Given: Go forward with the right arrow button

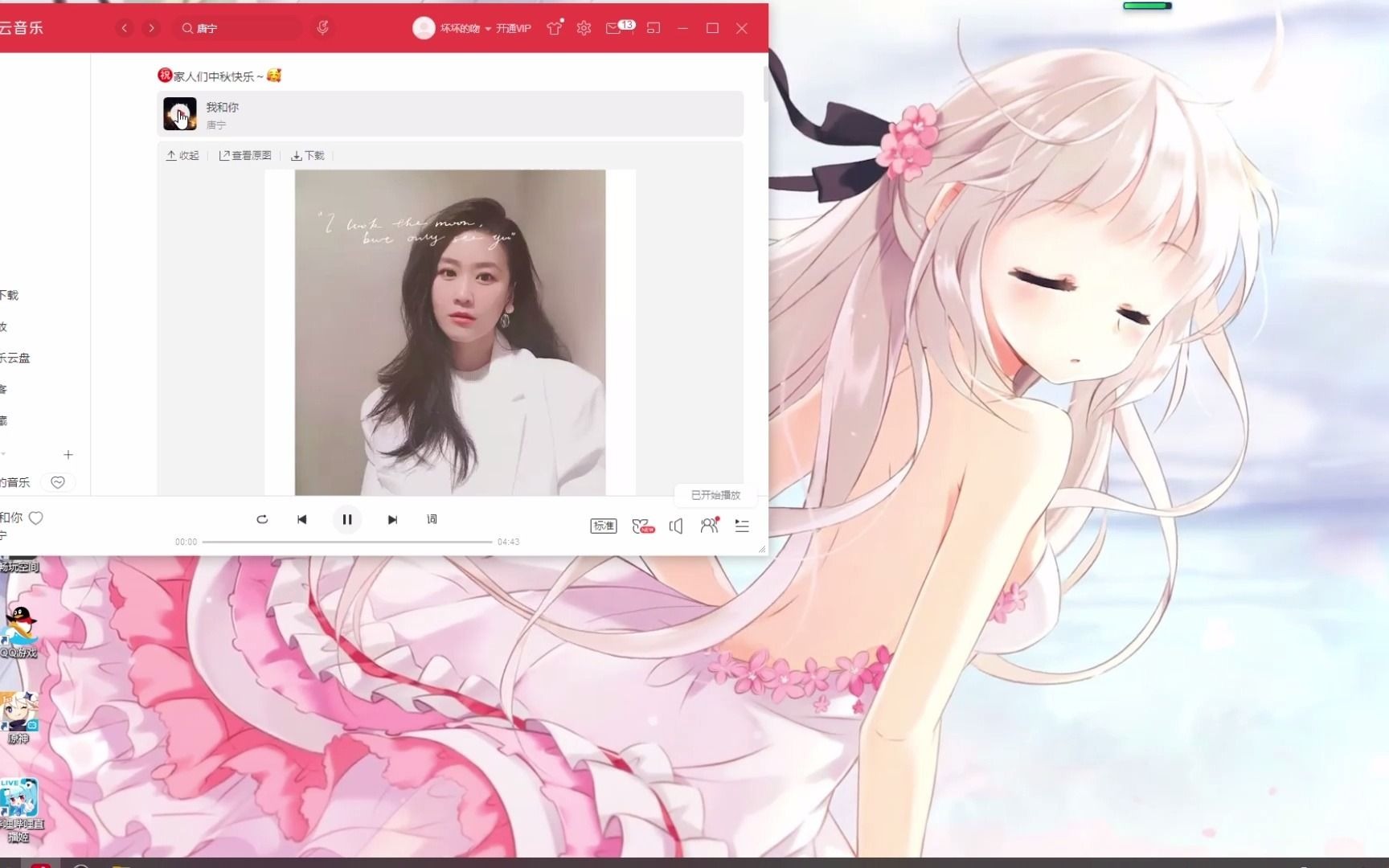Looking at the screenshot, I should click(151, 28).
